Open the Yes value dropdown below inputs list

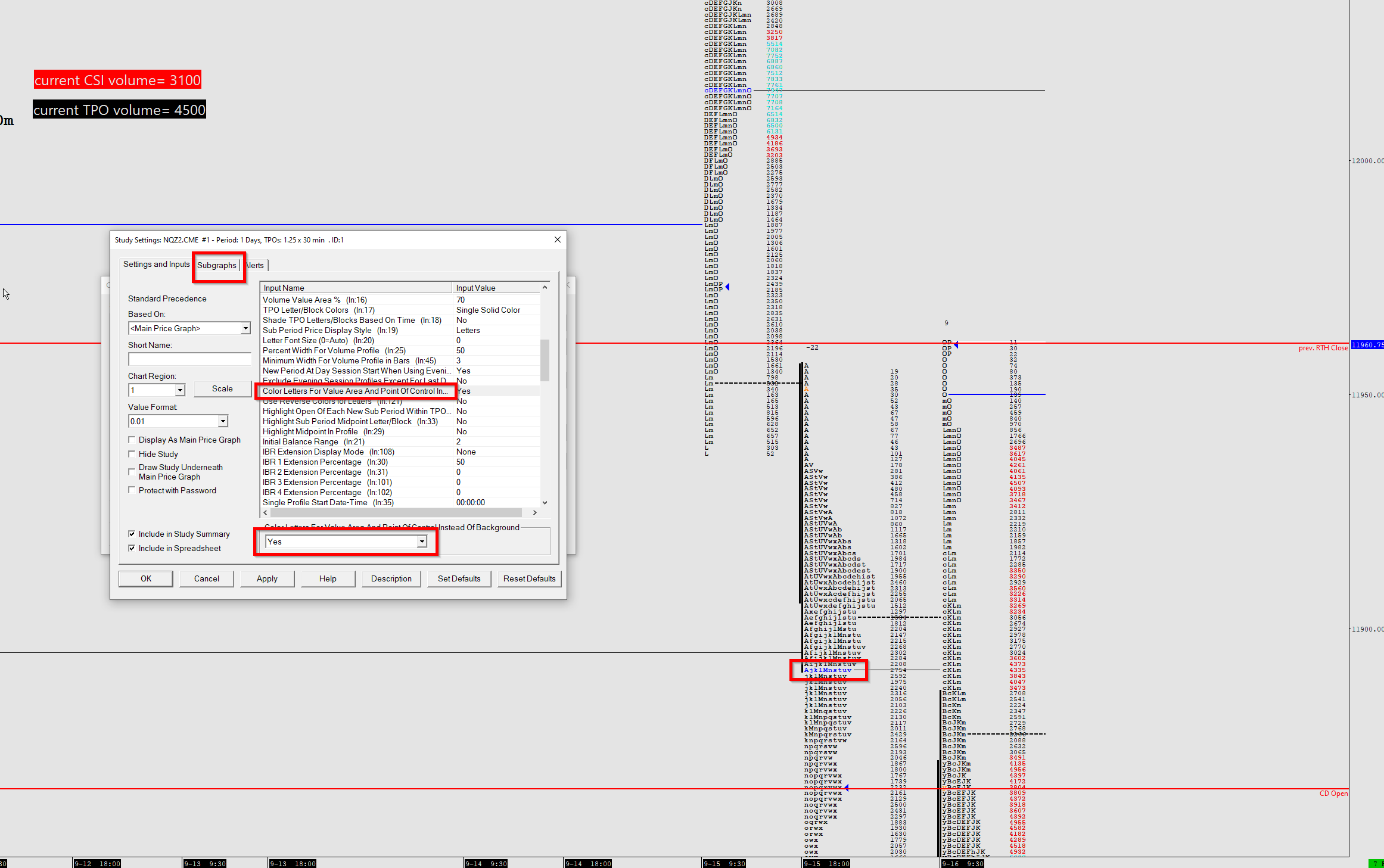point(422,542)
